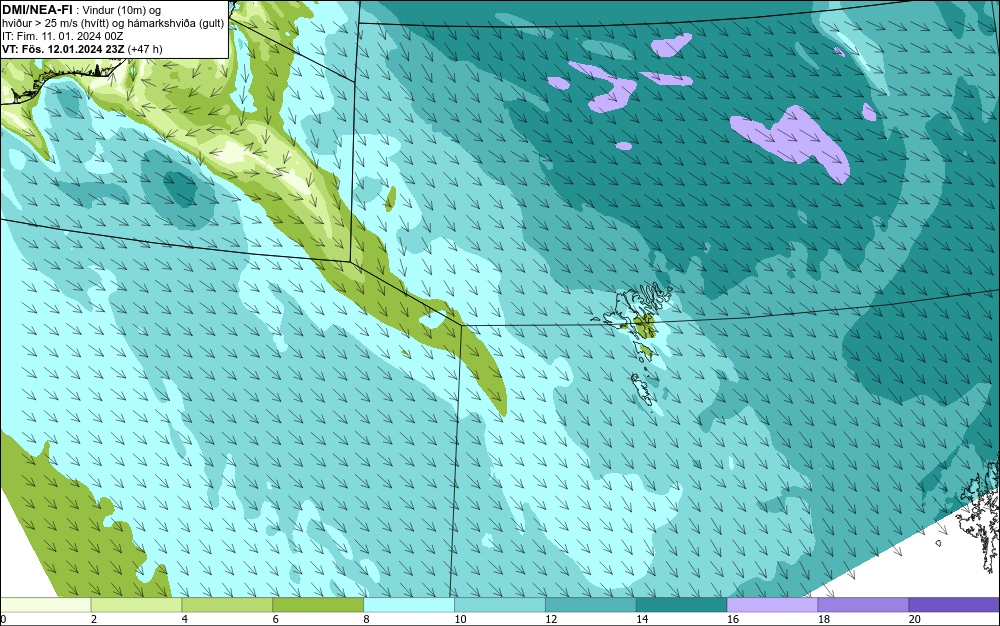Click the '(+47 h)' forecast offset text
The image size is (1000, 626).
(x=145, y=49)
